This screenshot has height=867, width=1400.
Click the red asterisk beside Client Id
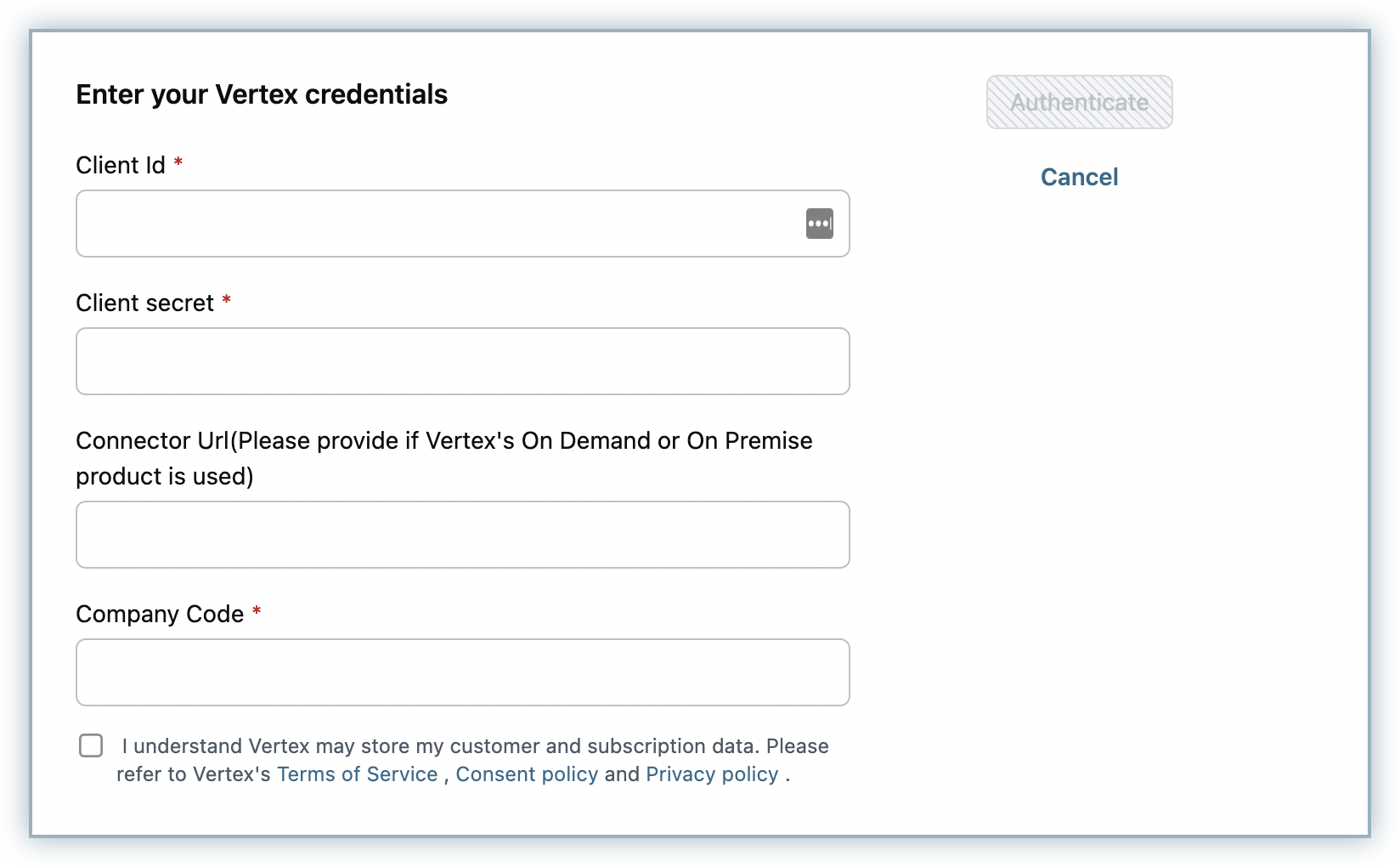178,161
